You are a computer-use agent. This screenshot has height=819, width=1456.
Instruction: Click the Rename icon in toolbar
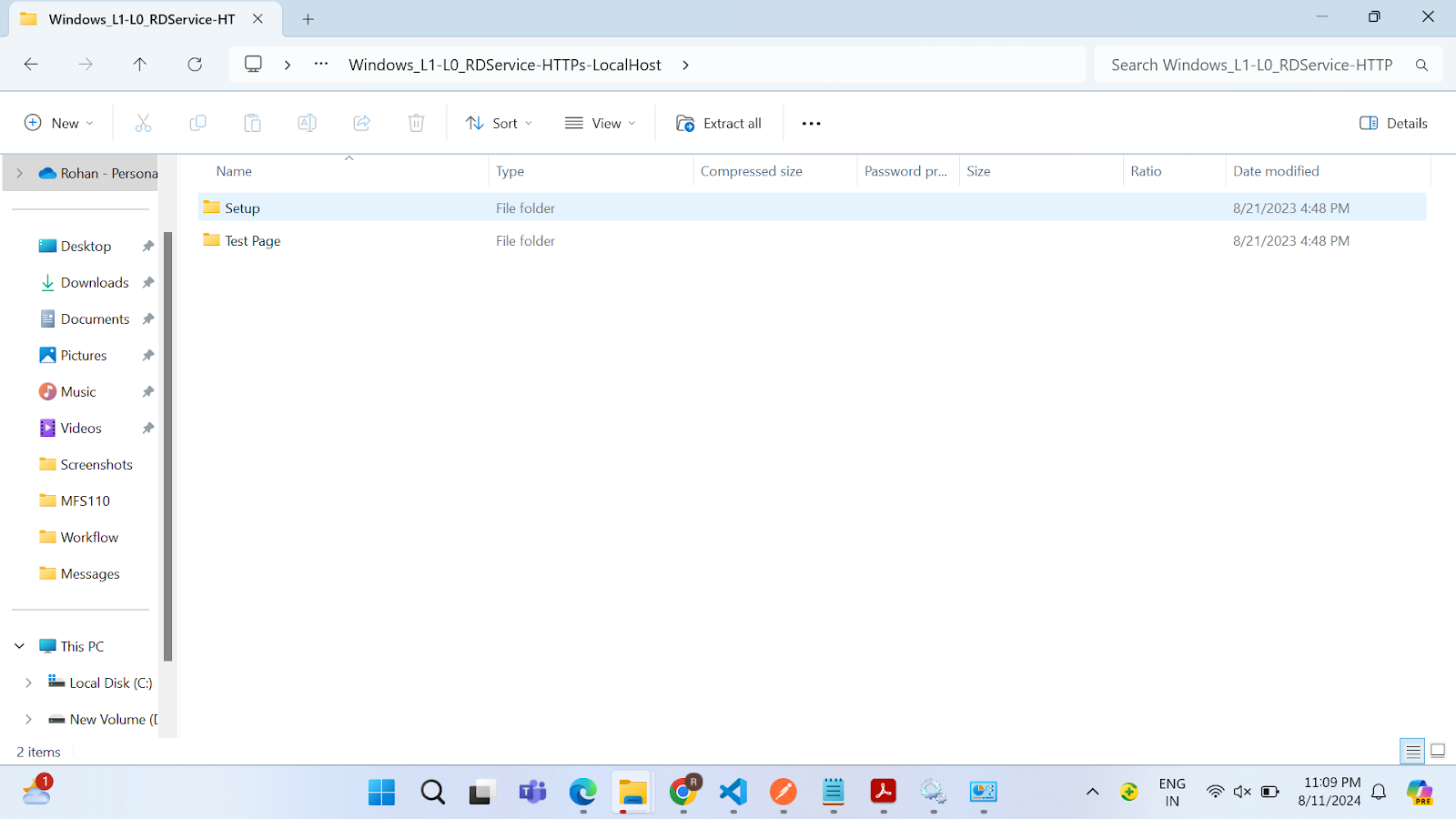click(x=307, y=123)
